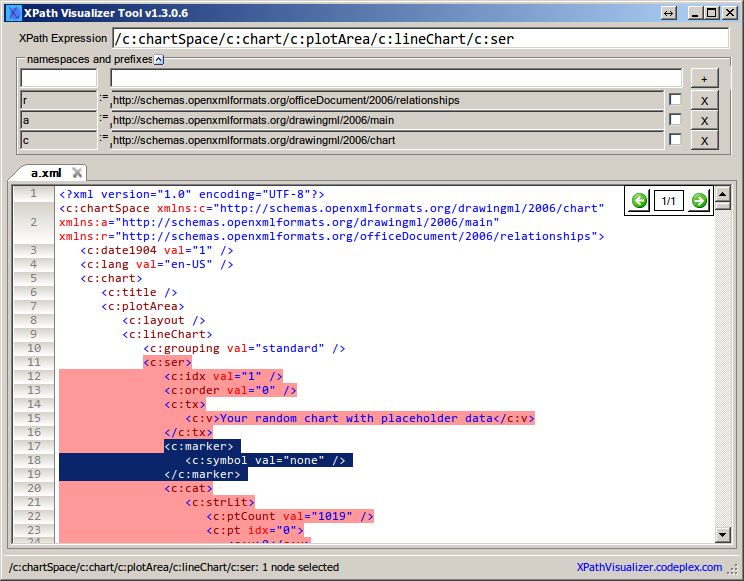Remove the c namespace with X button
744x581 pixels.
[x=704, y=141]
